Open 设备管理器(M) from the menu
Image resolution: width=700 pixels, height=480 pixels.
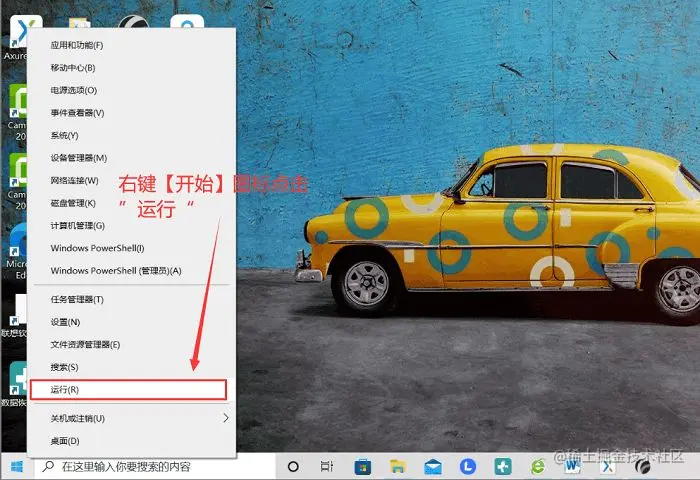pyautogui.click(x=131, y=158)
